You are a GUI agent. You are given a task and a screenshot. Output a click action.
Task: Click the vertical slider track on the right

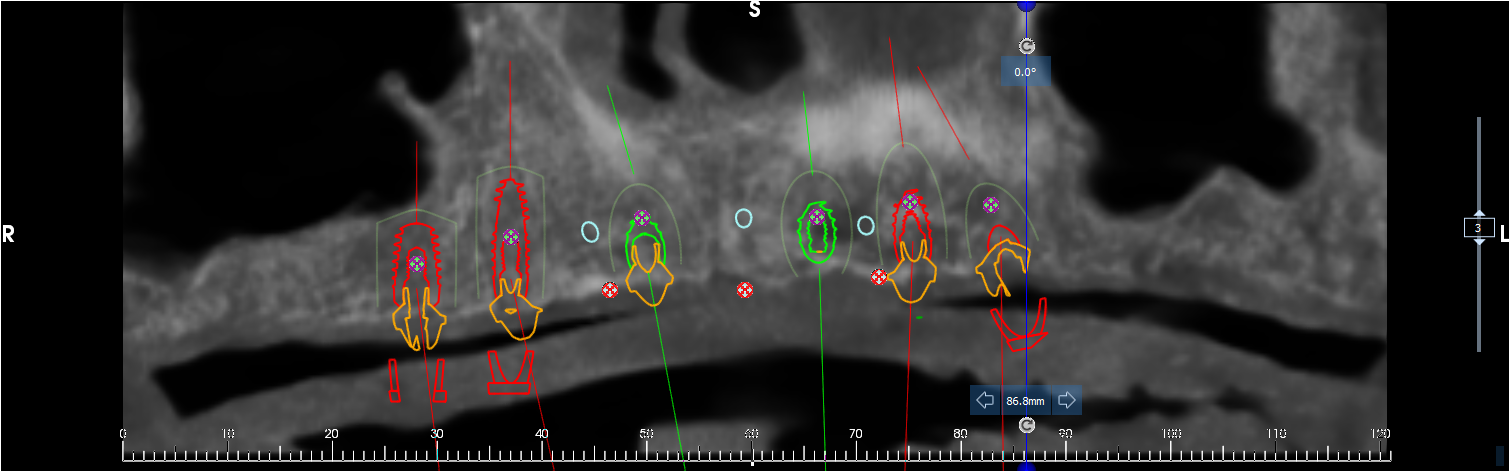point(1480,300)
